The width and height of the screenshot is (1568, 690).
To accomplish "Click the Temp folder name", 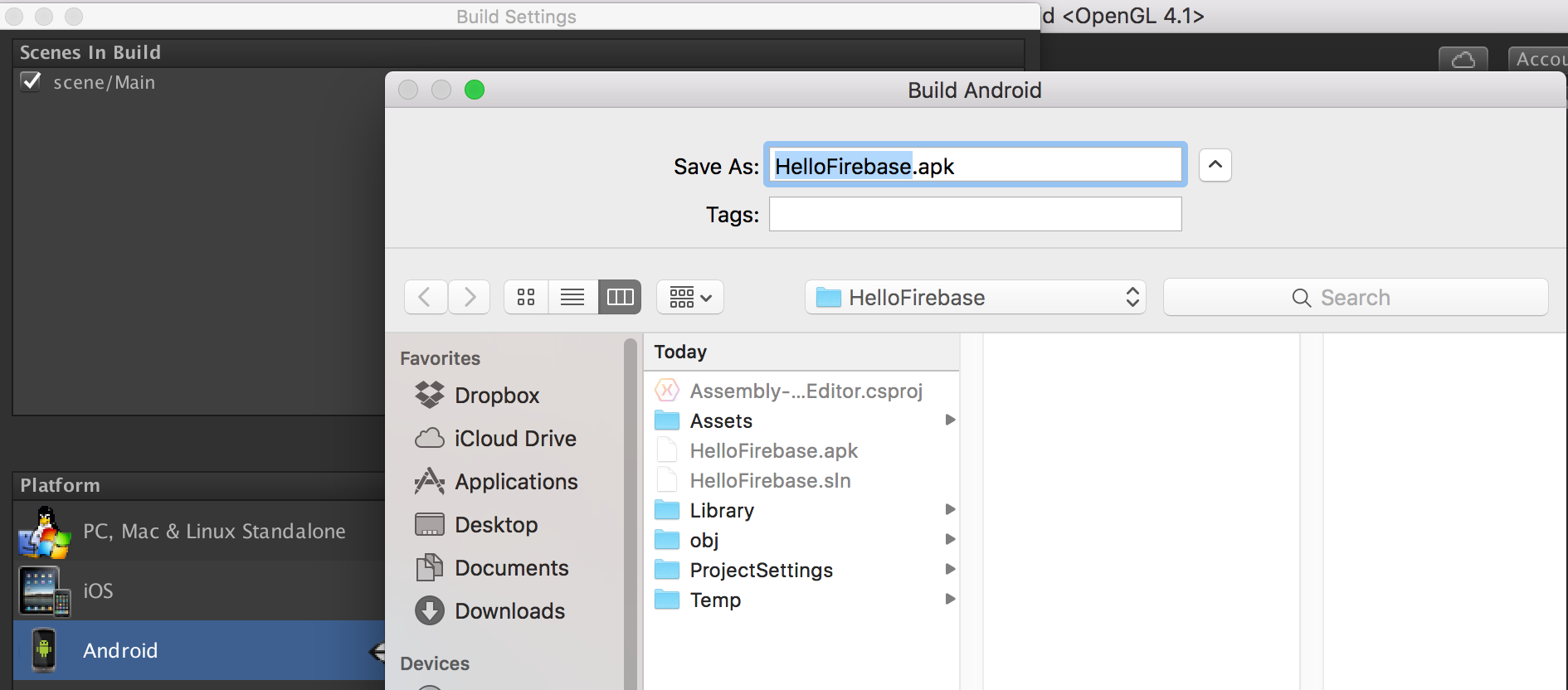I will pyautogui.click(x=715, y=600).
